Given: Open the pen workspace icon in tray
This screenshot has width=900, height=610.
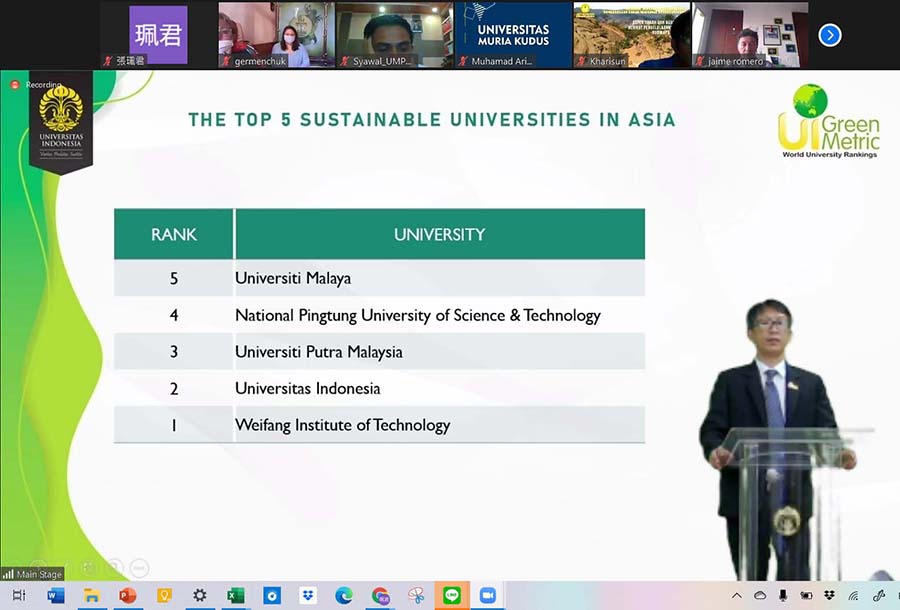Looking at the screenshot, I should pyautogui.click(x=878, y=596).
